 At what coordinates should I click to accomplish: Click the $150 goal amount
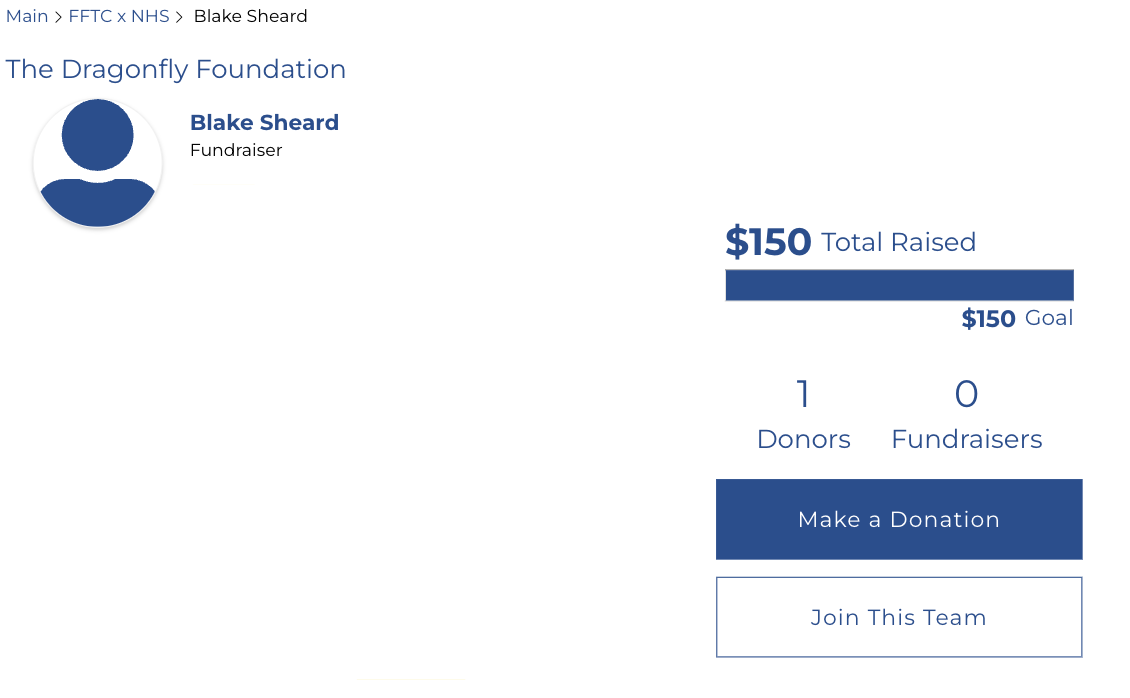(x=988, y=319)
